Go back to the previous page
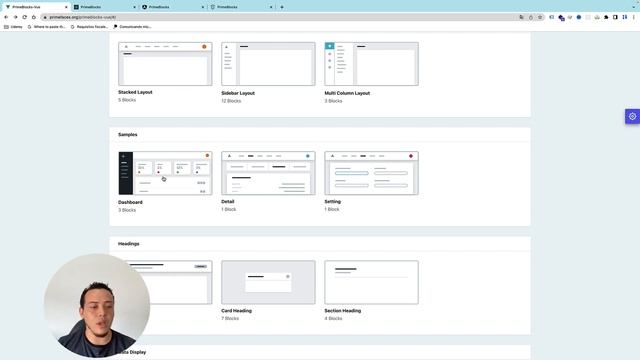 6,17
